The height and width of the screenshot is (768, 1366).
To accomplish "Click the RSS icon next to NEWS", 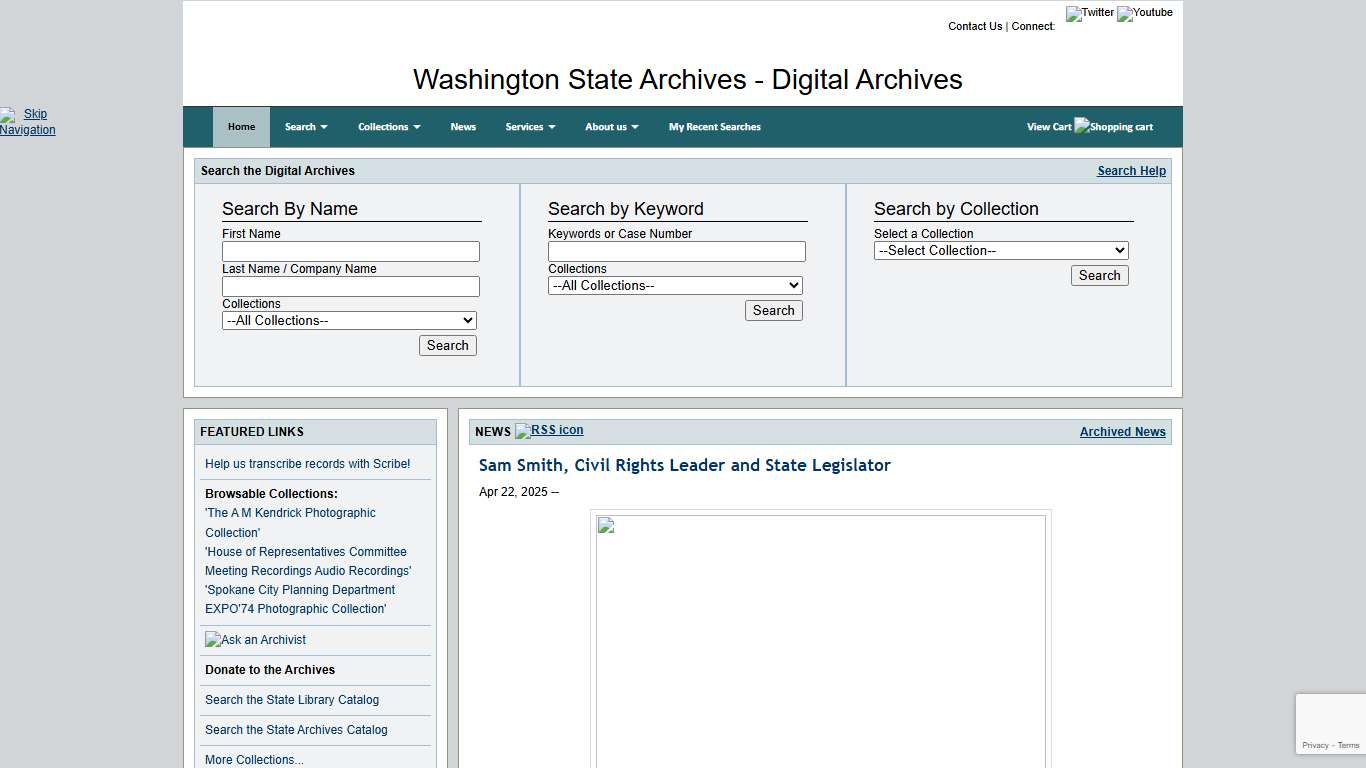I will coord(549,430).
